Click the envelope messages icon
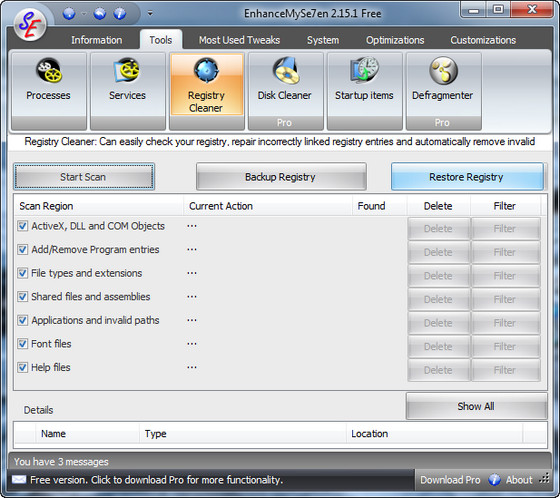The height and width of the screenshot is (498, 560). point(19,479)
